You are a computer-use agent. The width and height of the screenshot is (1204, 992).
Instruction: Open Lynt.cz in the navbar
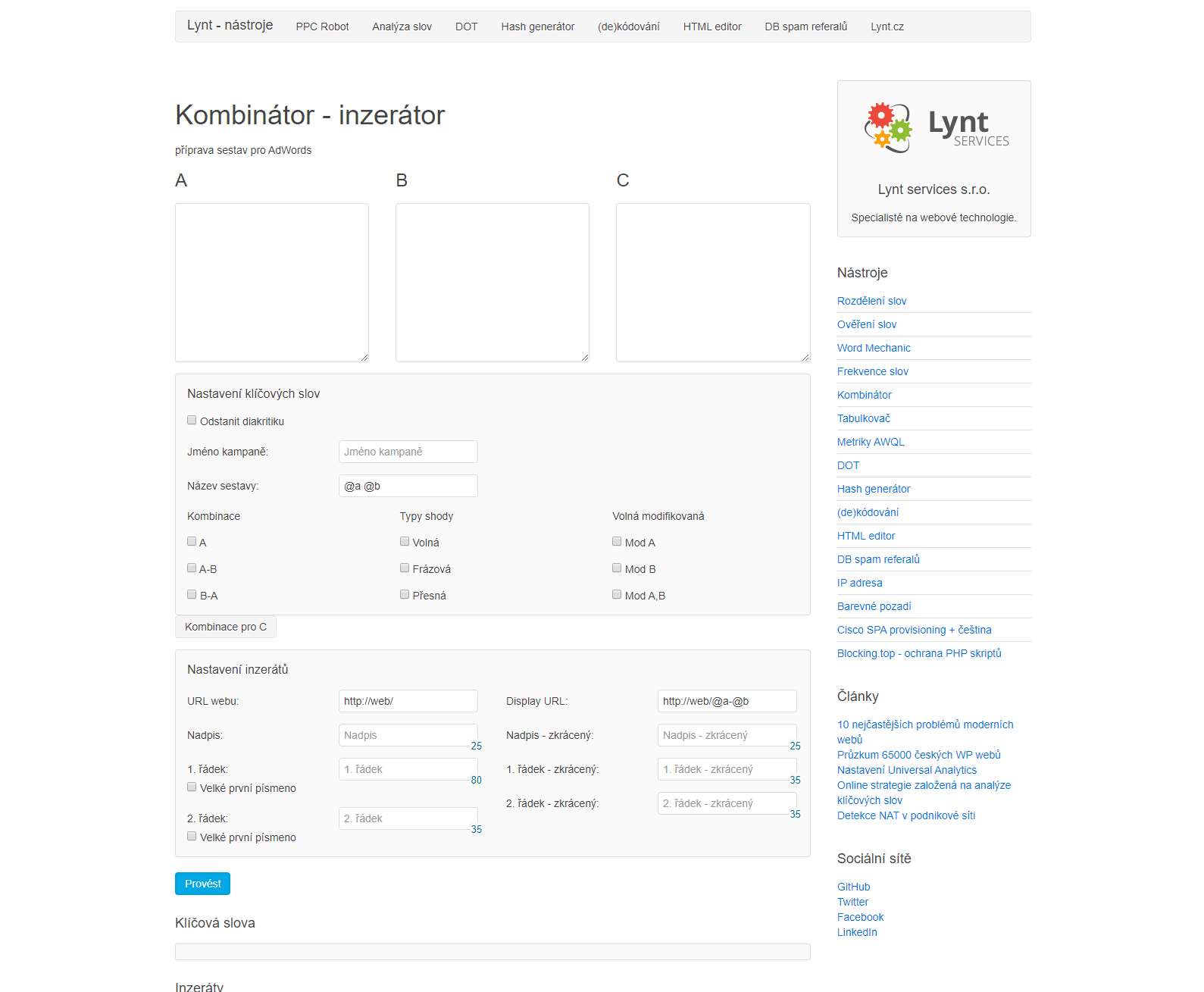[887, 27]
